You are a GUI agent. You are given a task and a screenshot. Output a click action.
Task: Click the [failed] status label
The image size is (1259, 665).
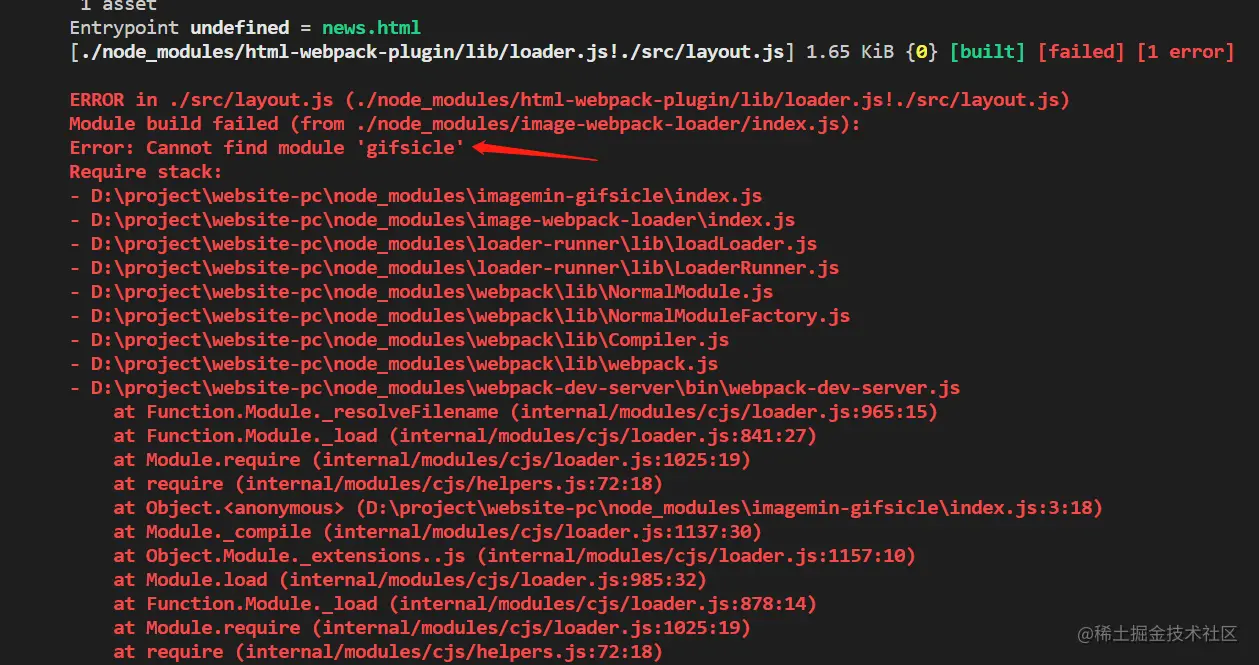(1081, 51)
